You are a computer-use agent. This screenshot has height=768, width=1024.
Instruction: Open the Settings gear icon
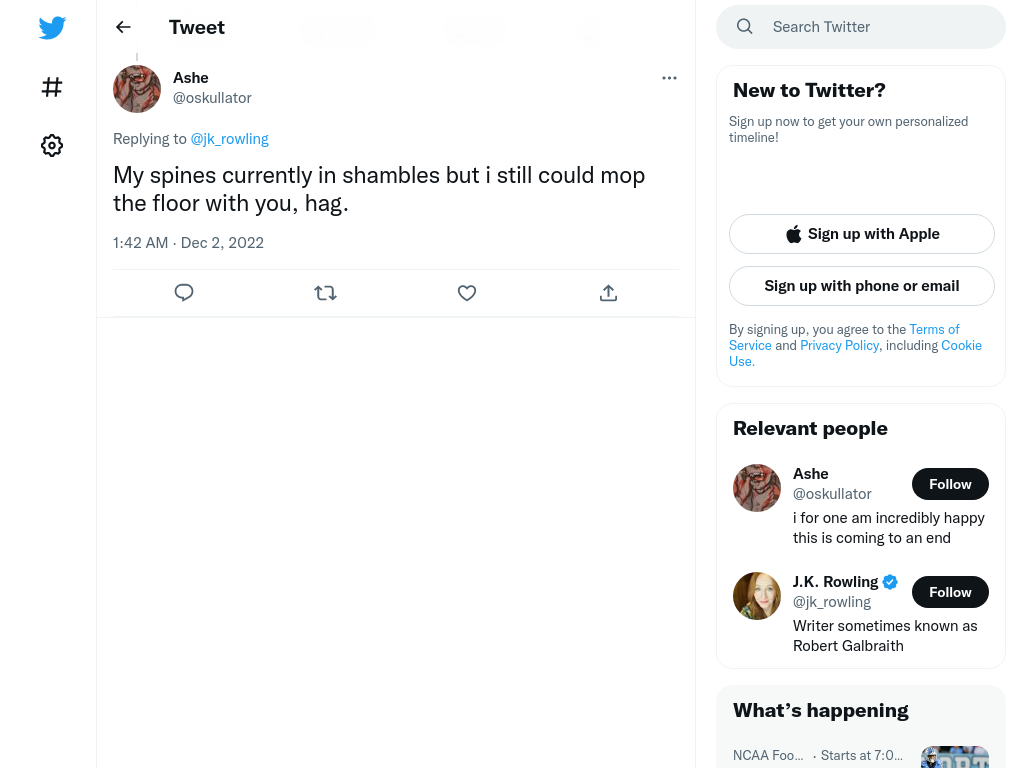(x=52, y=145)
